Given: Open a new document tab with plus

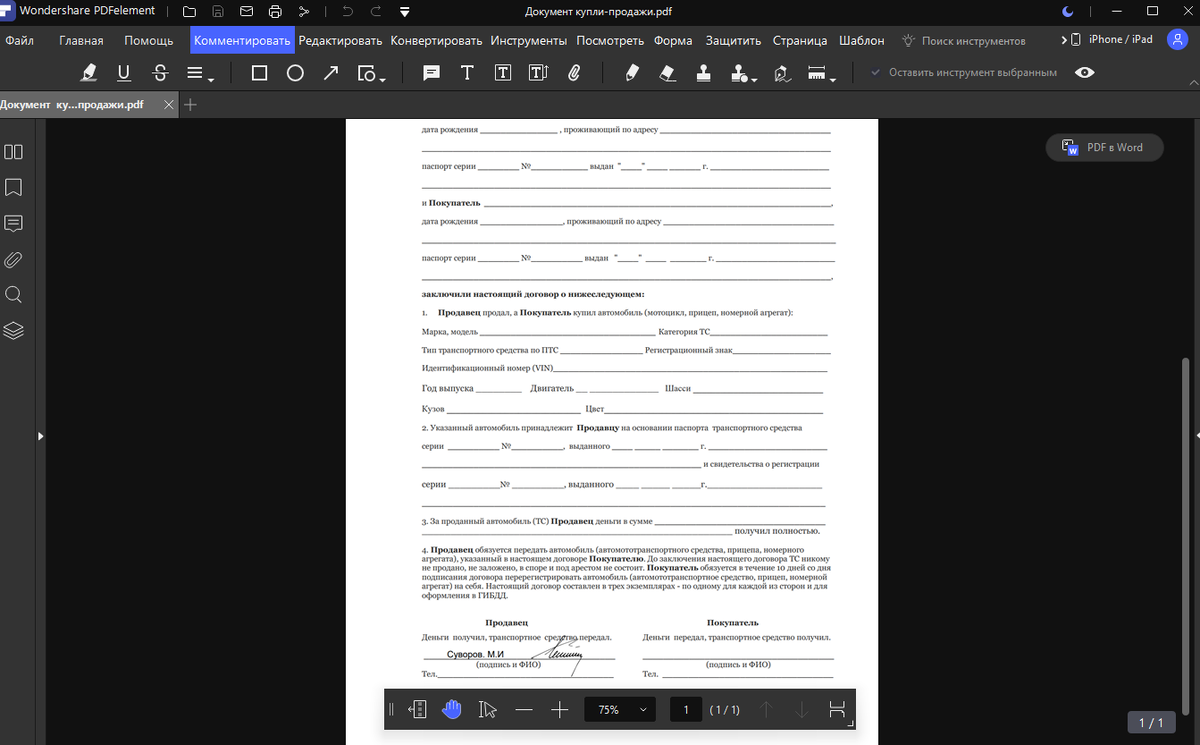Looking at the screenshot, I should 190,104.
